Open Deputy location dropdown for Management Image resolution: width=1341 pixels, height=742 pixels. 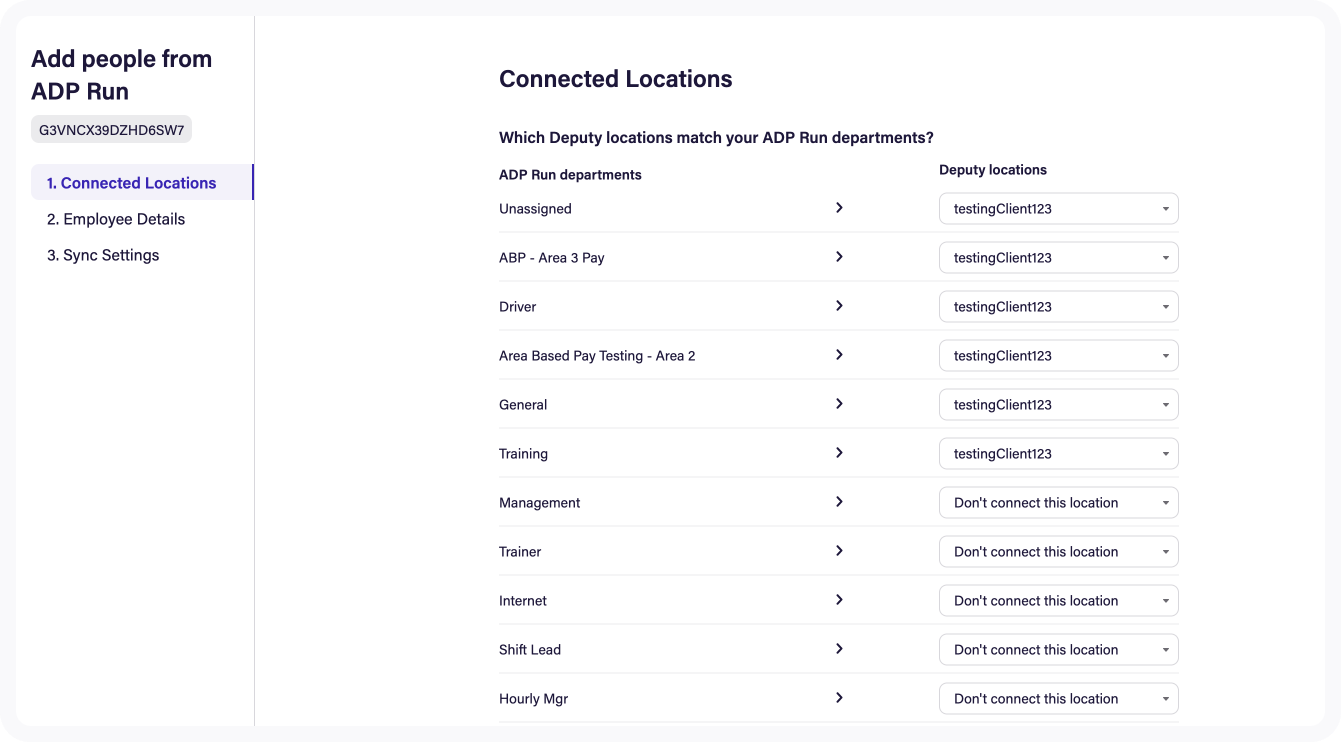click(1059, 503)
